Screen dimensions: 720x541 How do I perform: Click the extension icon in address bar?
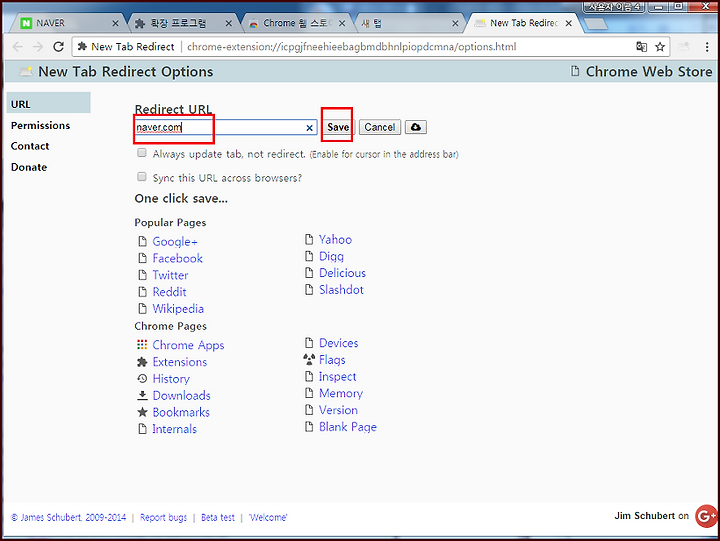[82, 46]
